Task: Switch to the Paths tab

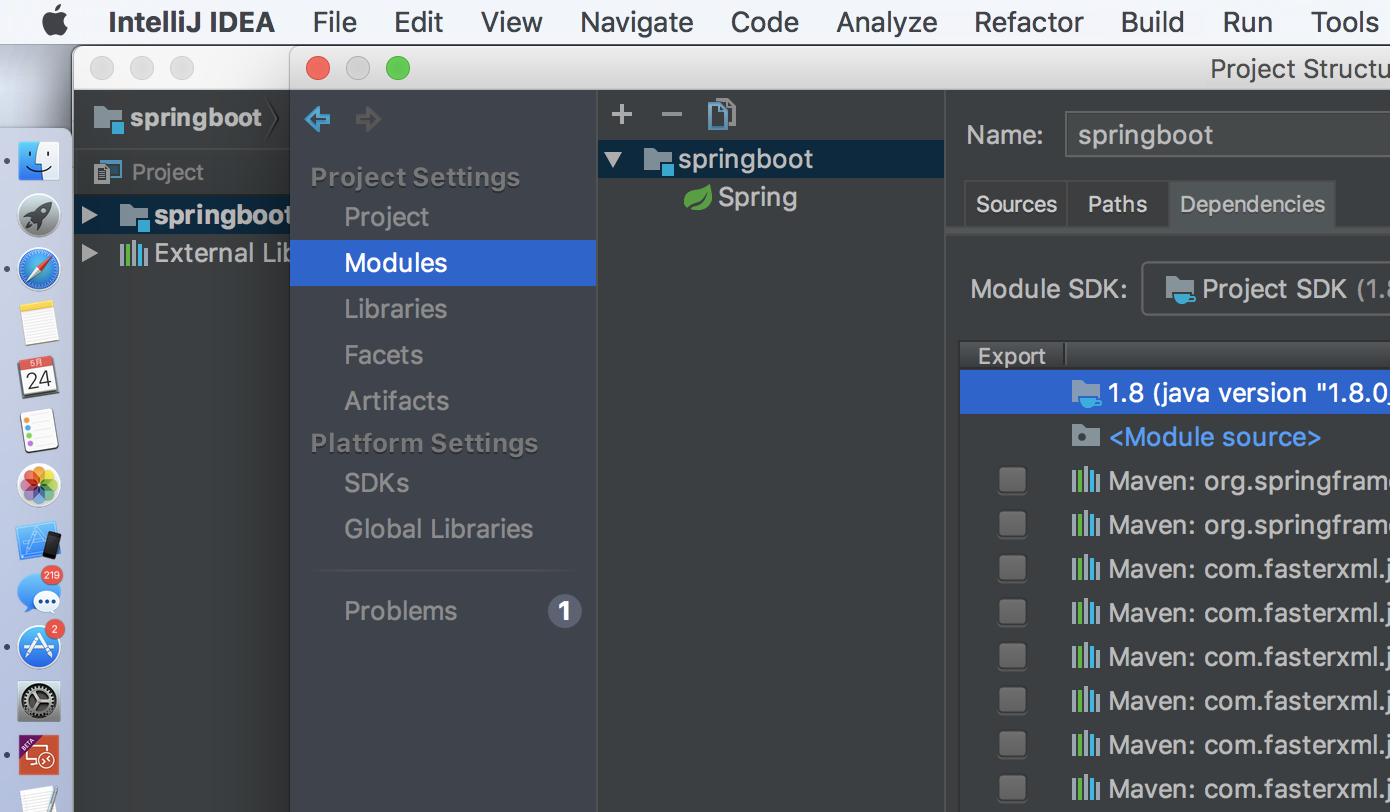Action: 1117,204
